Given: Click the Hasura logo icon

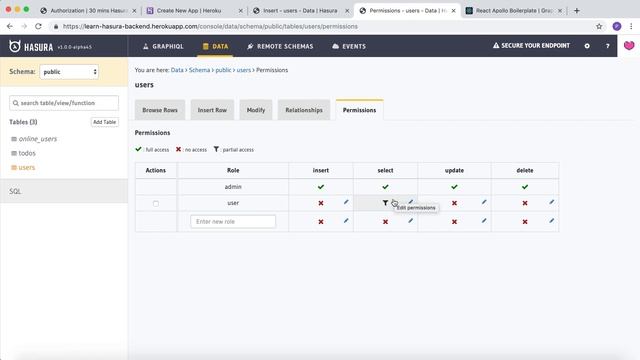Looking at the screenshot, I should coord(15,46).
